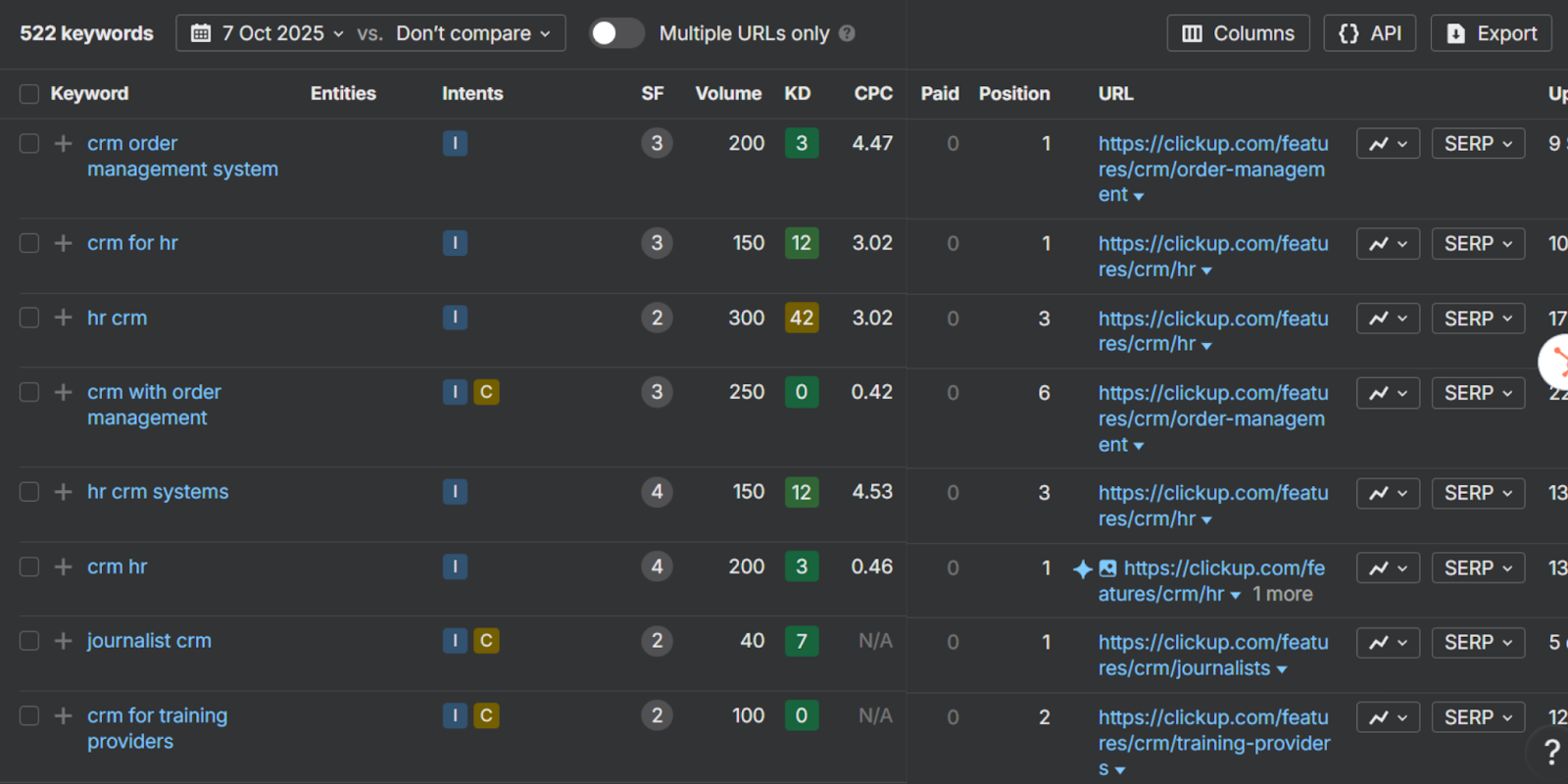Click the API button
The width and height of the screenshot is (1568, 784).
1369,33
